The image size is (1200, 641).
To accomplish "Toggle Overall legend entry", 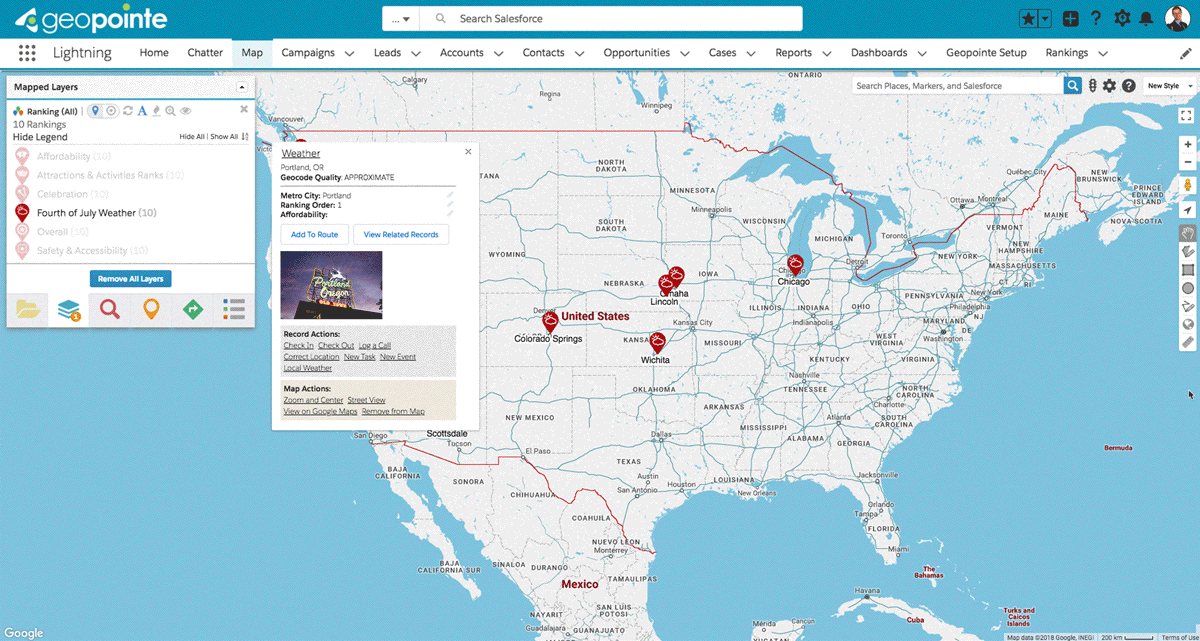I will coord(62,231).
